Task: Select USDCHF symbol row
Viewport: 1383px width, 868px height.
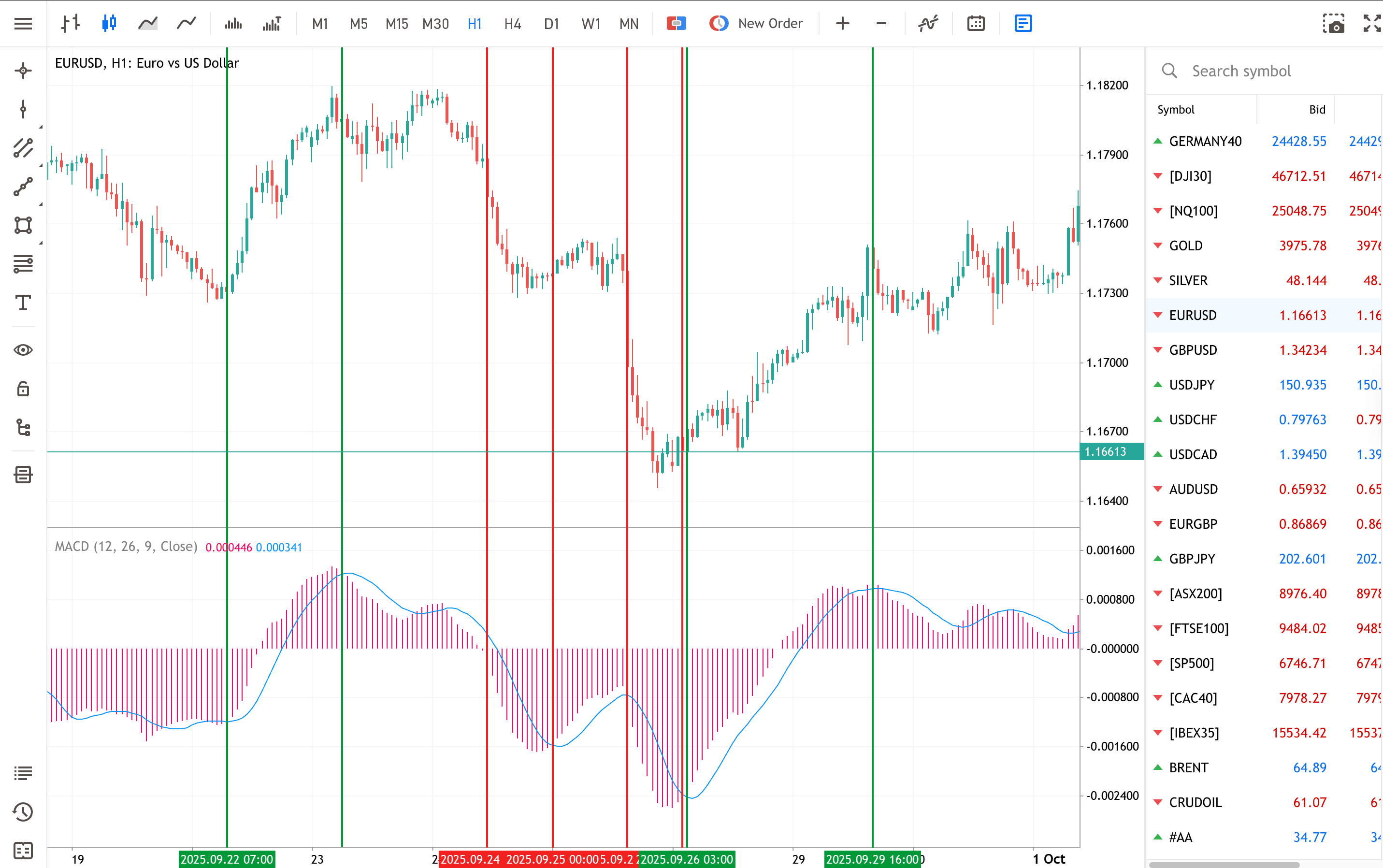Action: pyautogui.click(x=1265, y=420)
